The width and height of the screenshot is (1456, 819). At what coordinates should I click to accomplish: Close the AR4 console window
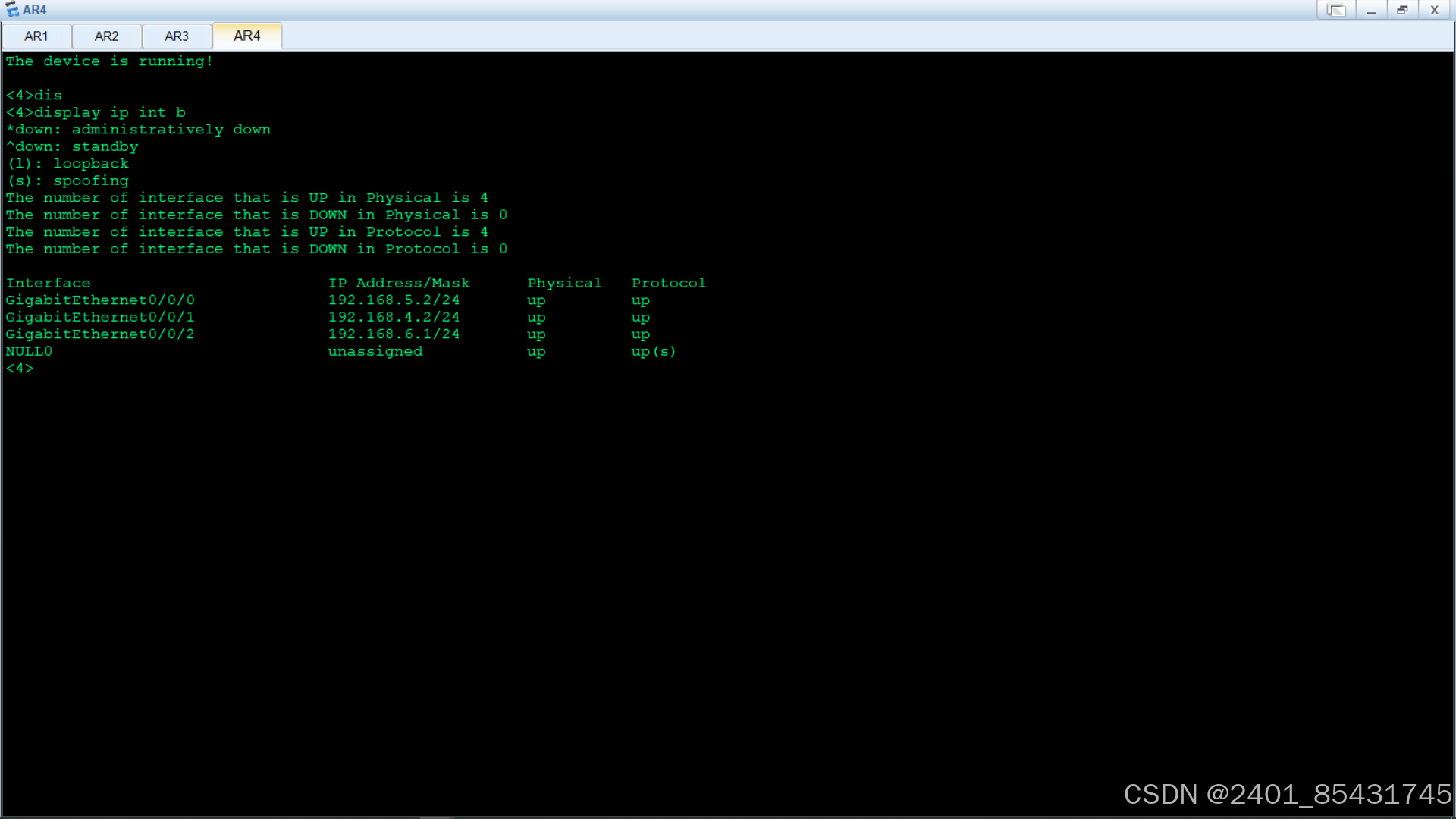(x=1434, y=10)
